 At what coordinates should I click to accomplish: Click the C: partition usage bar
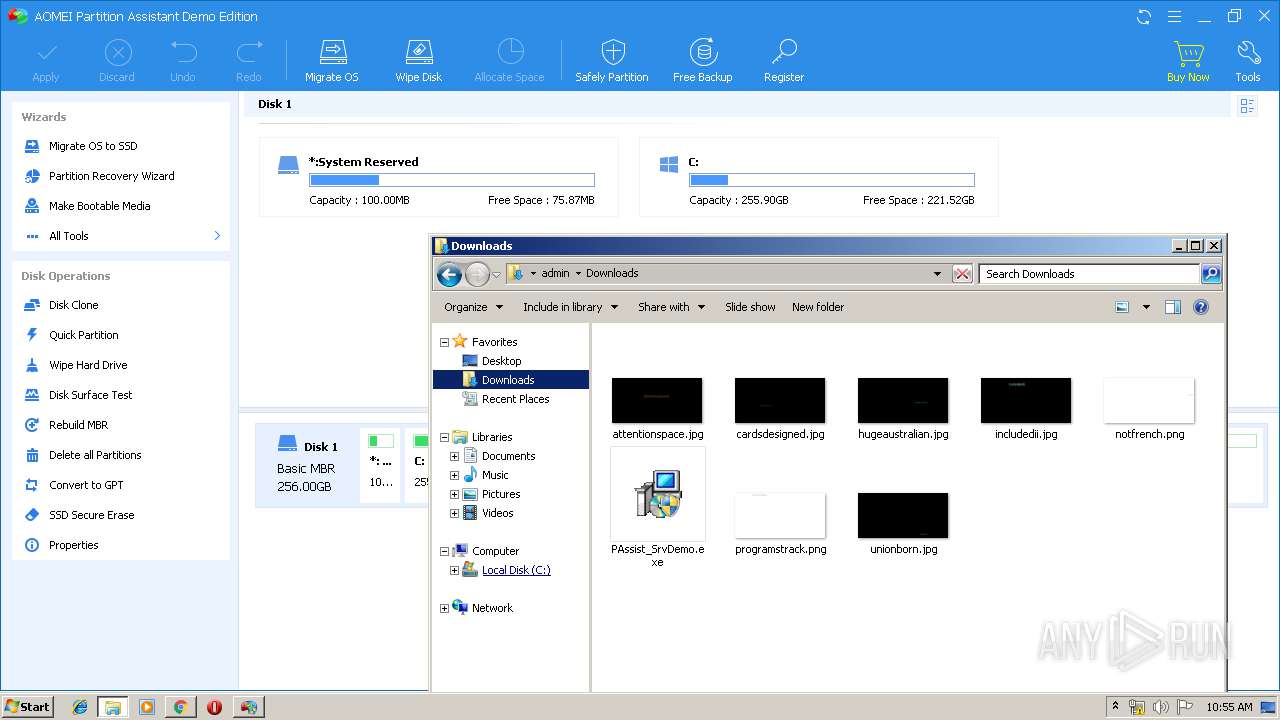(x=832, y=180)
